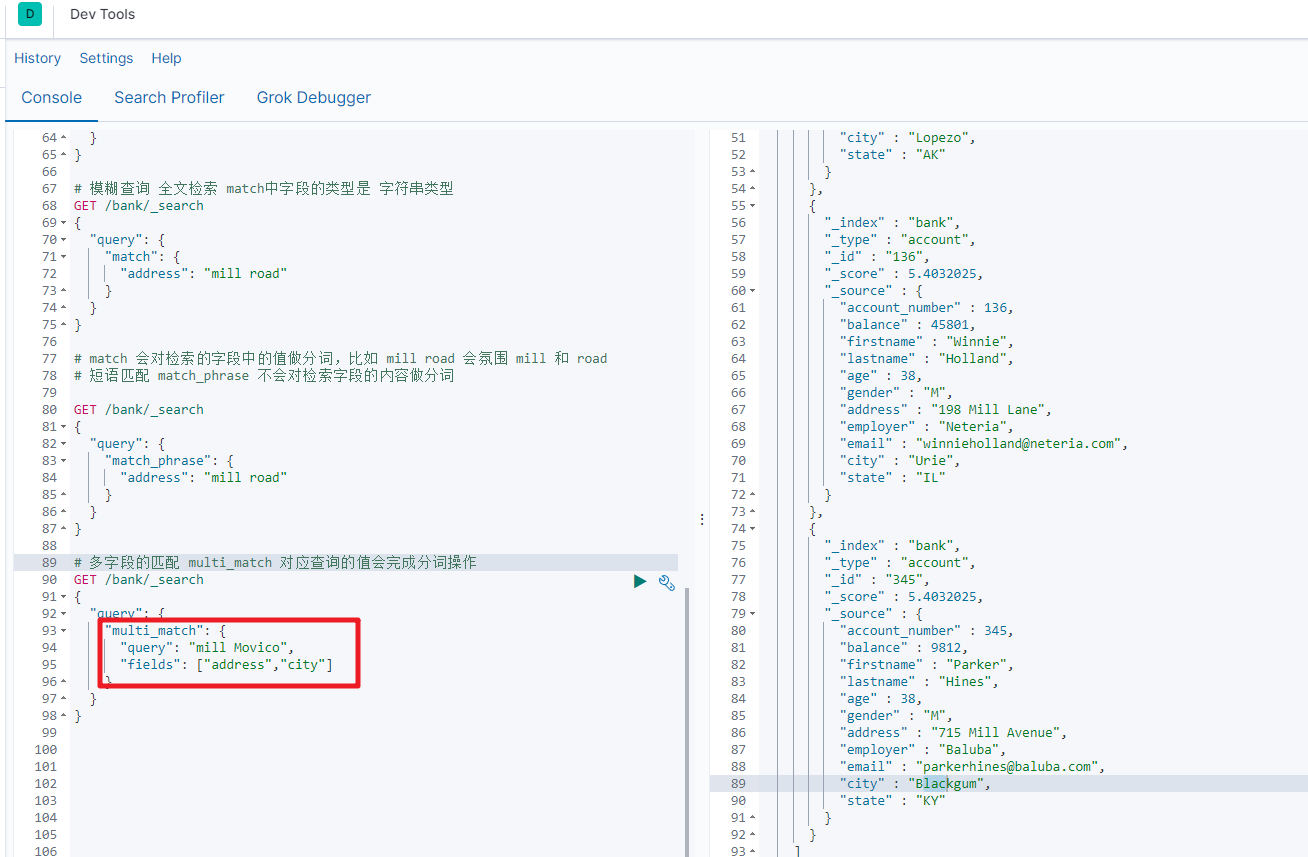Collapse fold arrow at response line 60
The width and height of the screenshot is (1308, 857).
(752, 291)
